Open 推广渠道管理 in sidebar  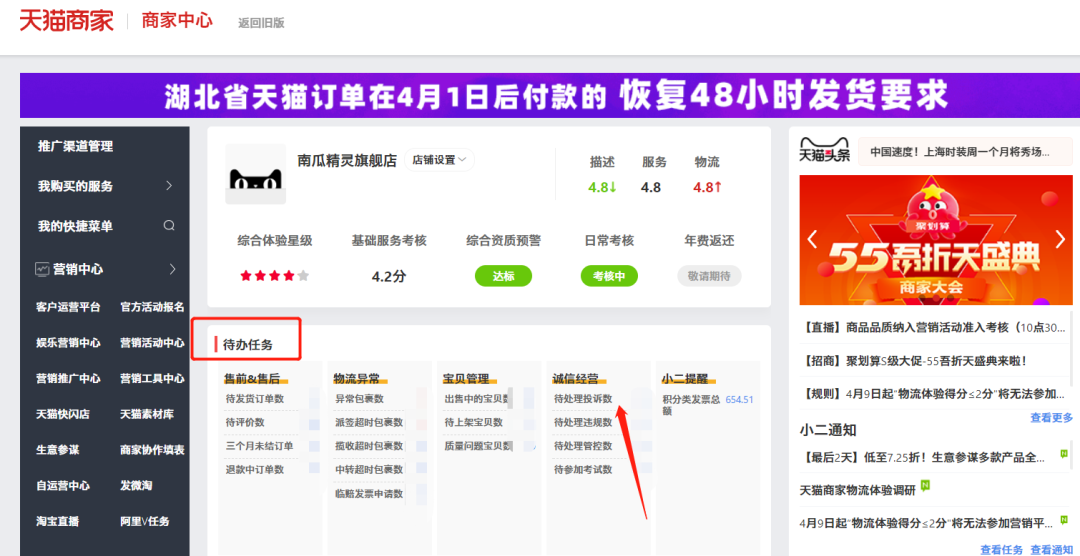coord(76,146)
